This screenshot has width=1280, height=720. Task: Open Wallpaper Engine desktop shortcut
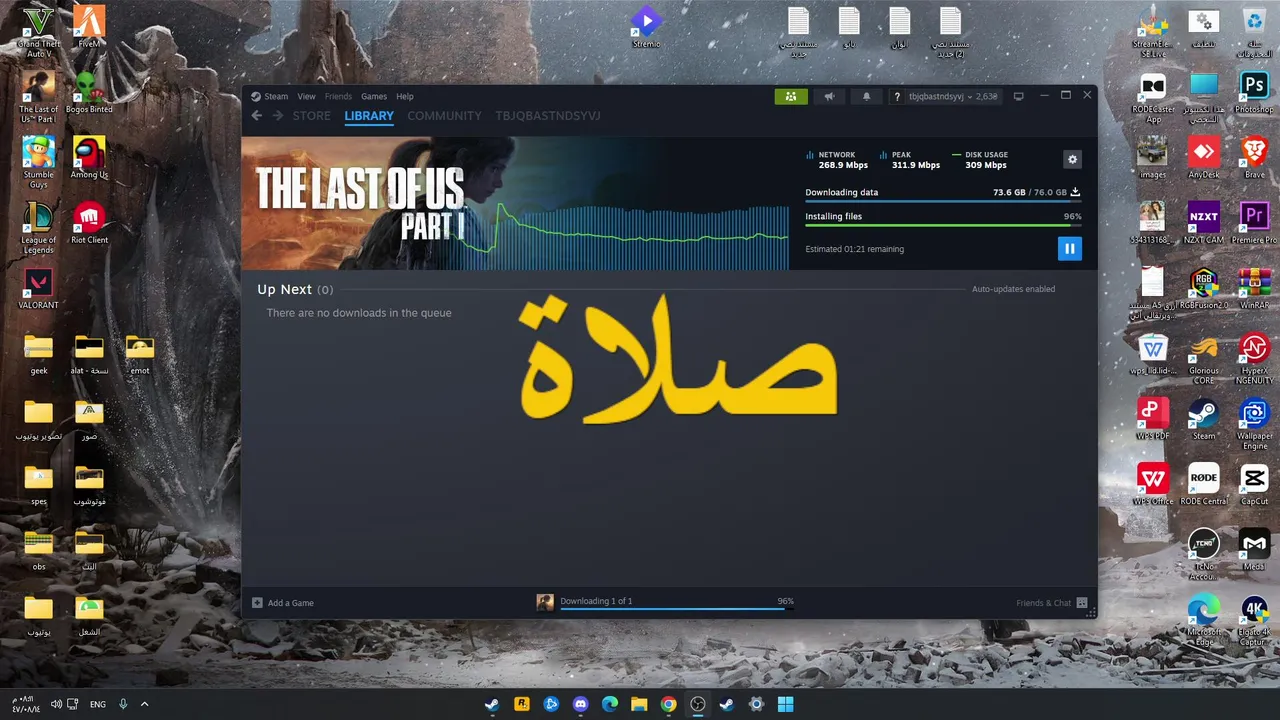(x=1254, y=424)
